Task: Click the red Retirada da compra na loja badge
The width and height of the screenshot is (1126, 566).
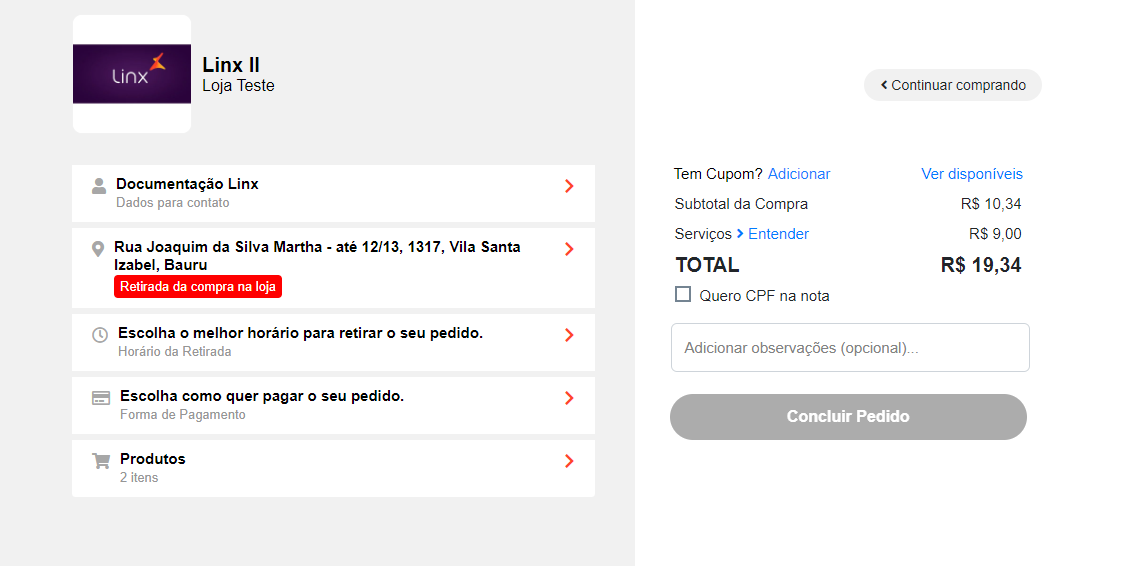Action: (x=198, y=287)
